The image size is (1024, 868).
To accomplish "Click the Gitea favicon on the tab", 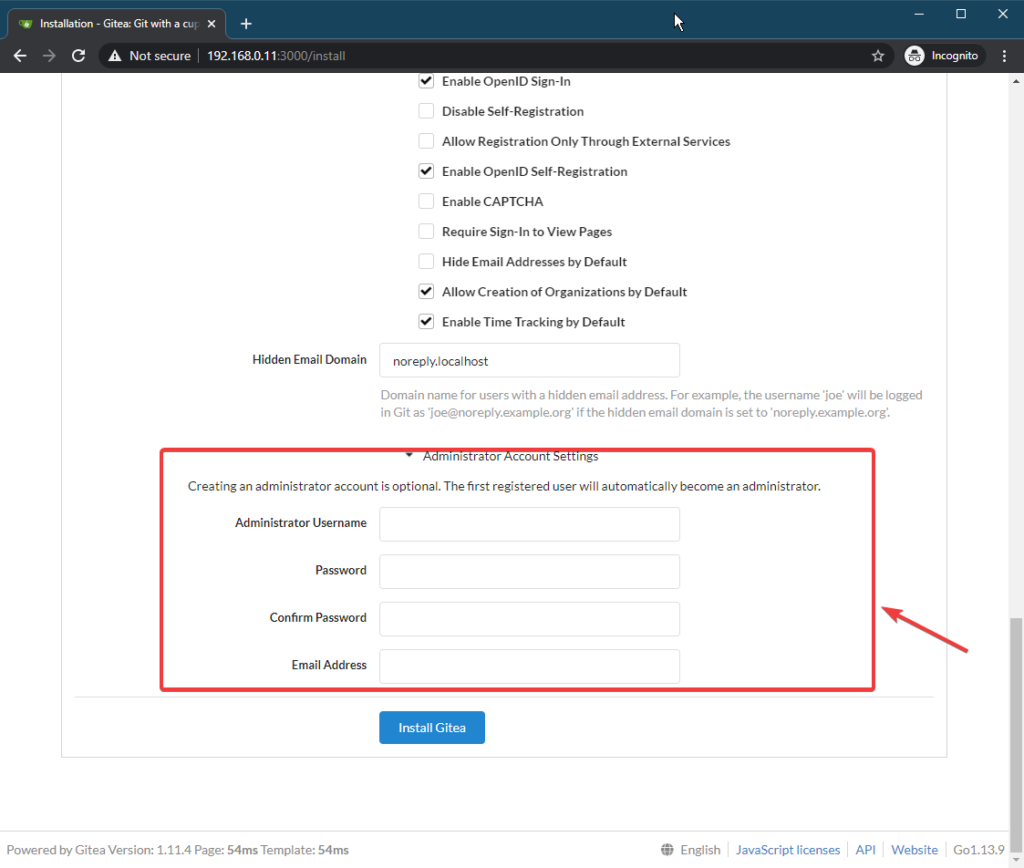I will pos(25,24).
